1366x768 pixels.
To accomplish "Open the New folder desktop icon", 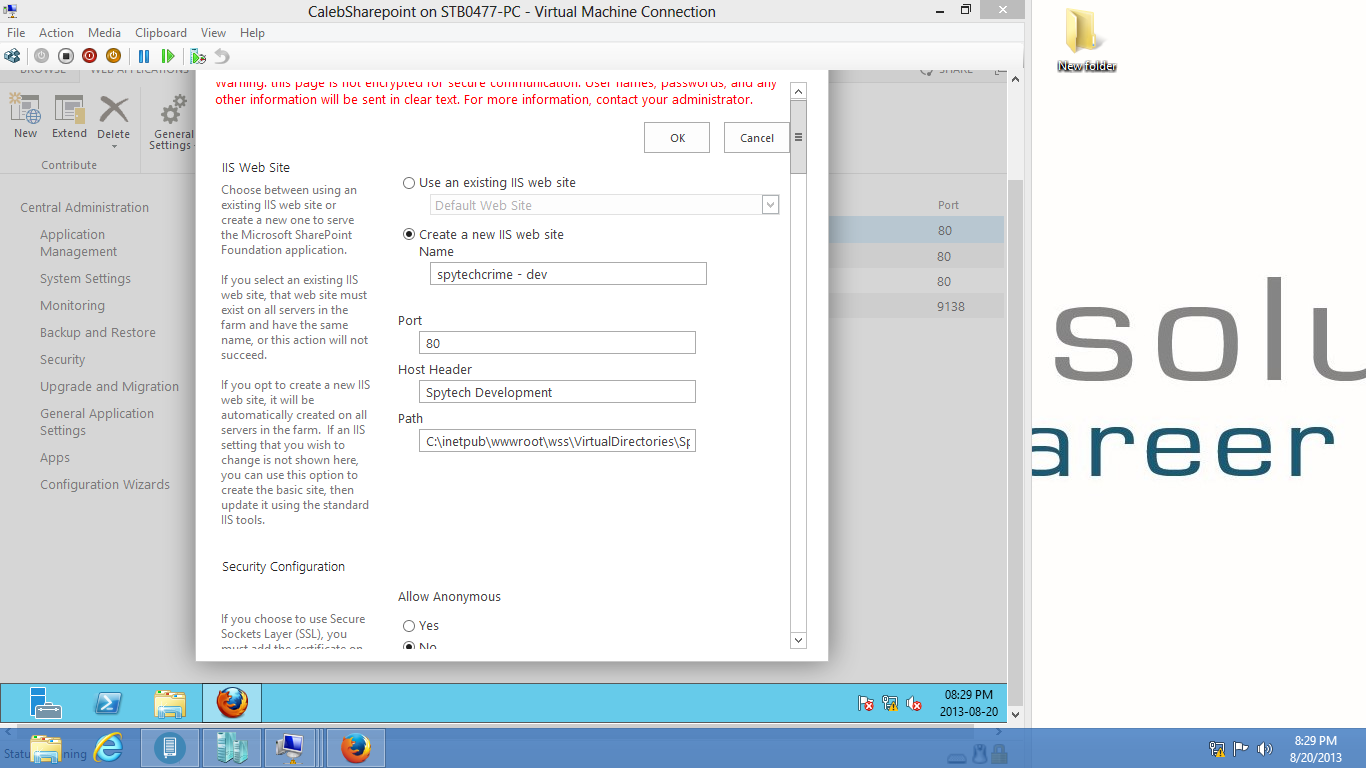I will [1086, 40].
